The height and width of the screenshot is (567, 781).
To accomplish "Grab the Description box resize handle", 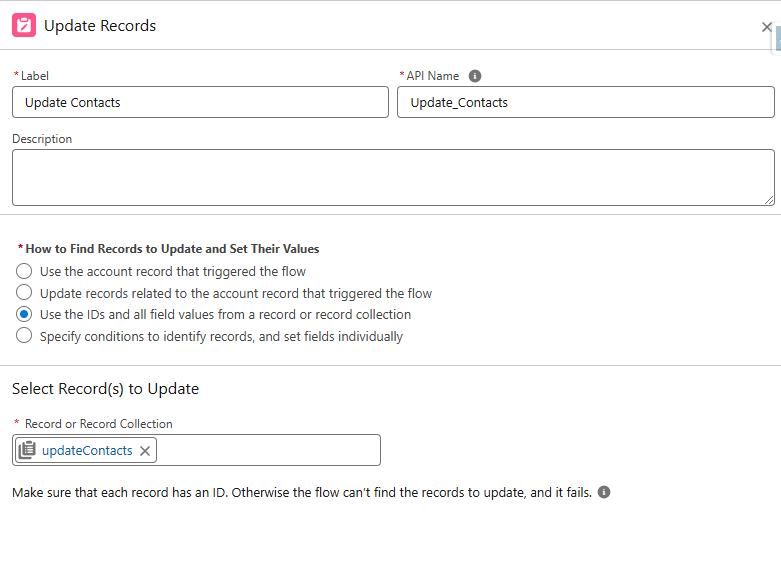I will click(769, 200).
